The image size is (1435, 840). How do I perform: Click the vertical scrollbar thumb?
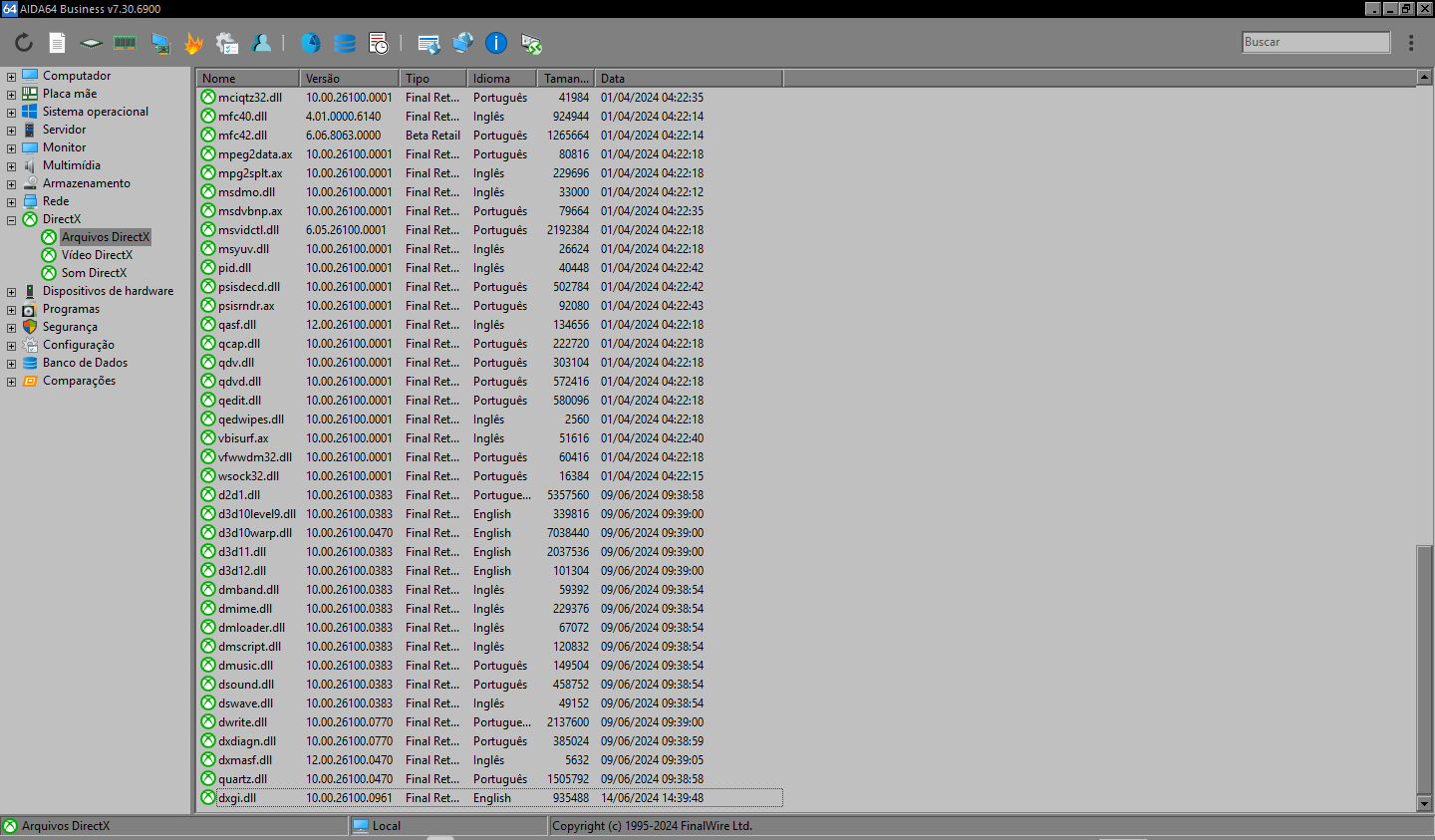[x=1424, y=670]
